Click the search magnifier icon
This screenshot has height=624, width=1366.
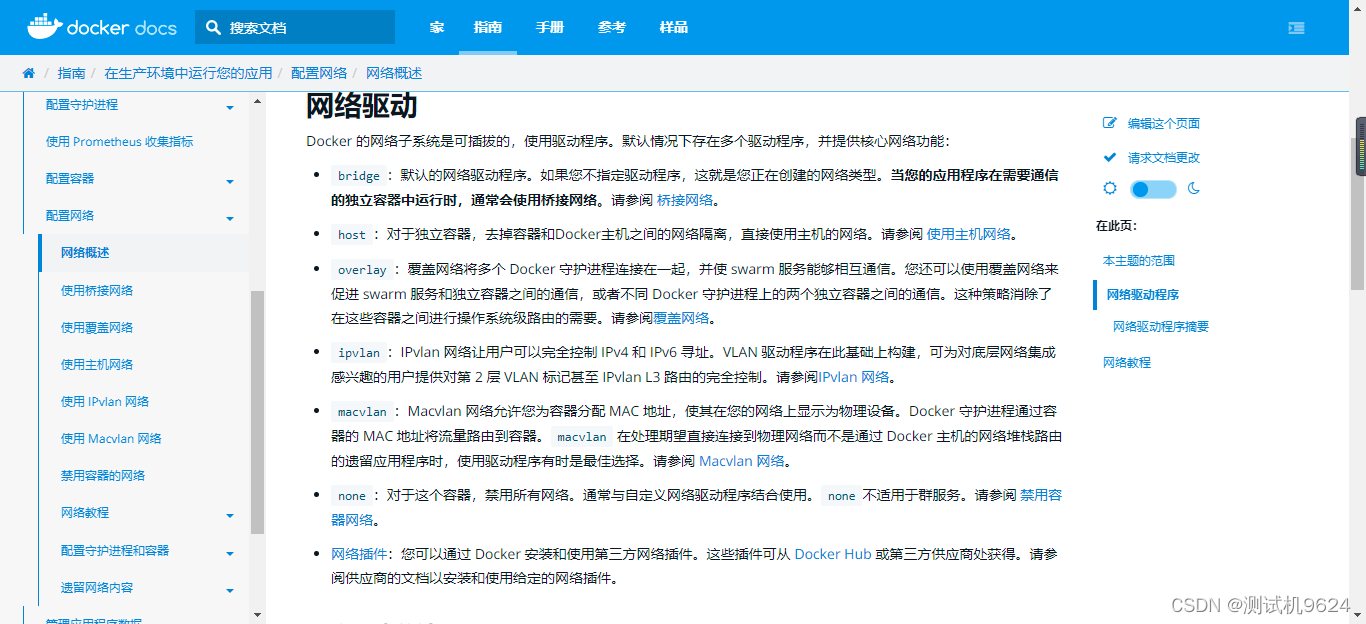pos(213,28)
